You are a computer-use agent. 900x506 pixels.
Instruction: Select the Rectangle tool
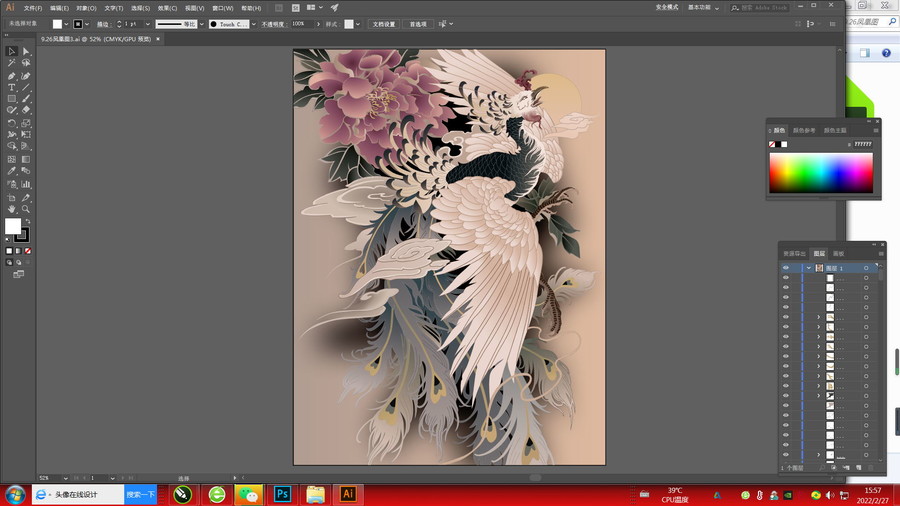coord(11,99)
